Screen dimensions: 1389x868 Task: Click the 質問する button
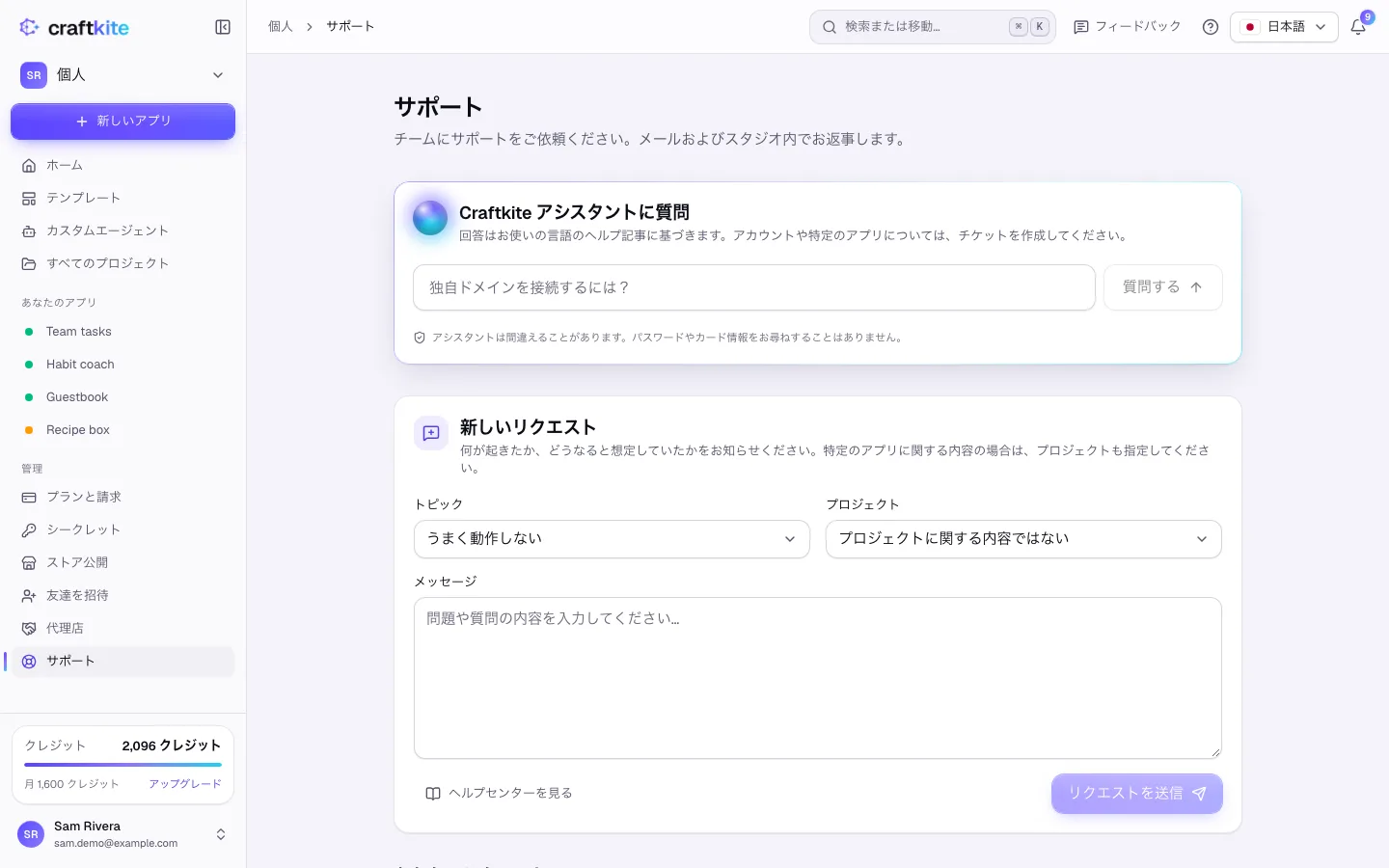(x=1162, y=287)
